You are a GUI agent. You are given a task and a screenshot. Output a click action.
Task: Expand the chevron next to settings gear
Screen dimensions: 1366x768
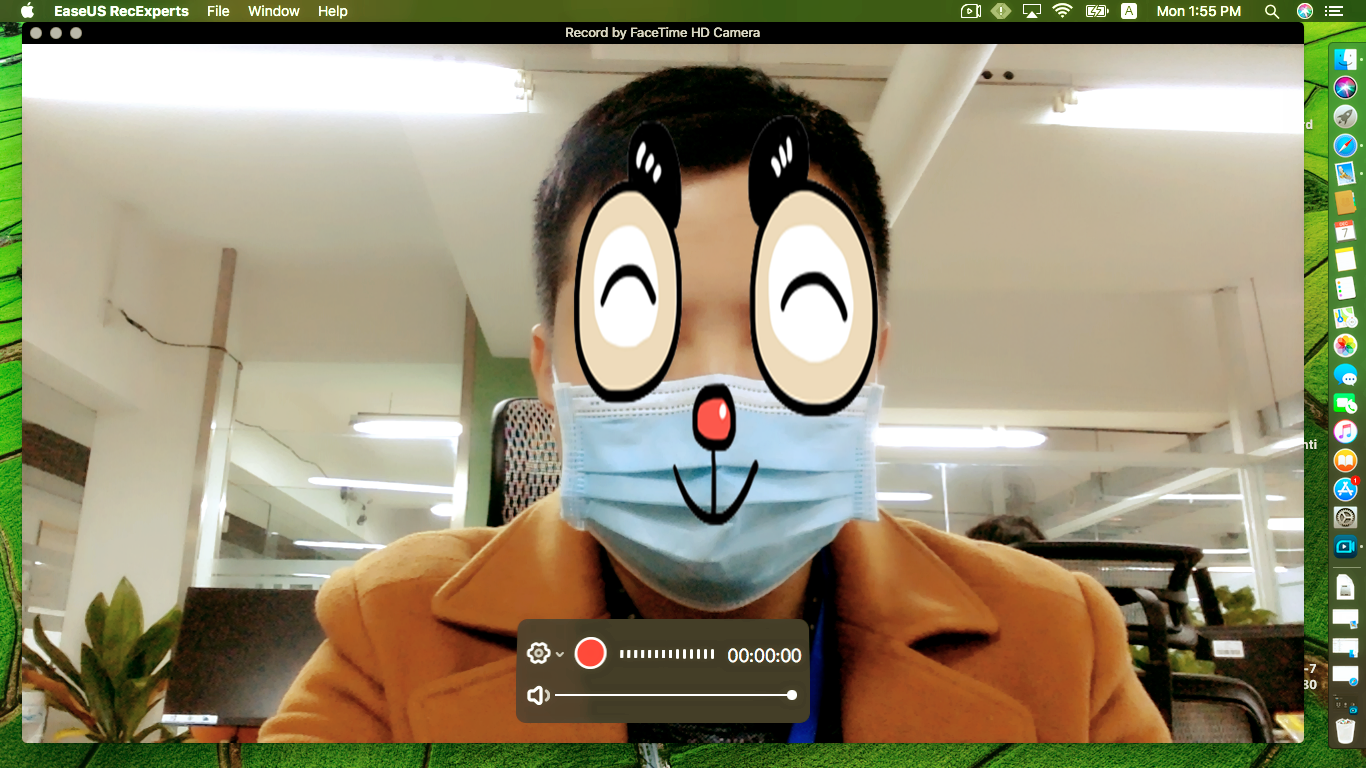coord(560,655)
